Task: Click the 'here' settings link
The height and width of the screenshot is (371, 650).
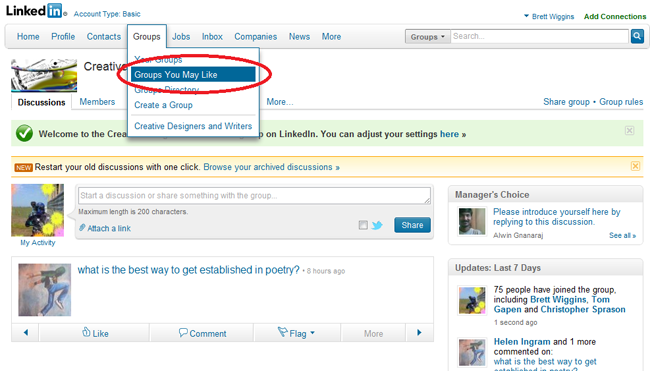Action: point(449,134)
